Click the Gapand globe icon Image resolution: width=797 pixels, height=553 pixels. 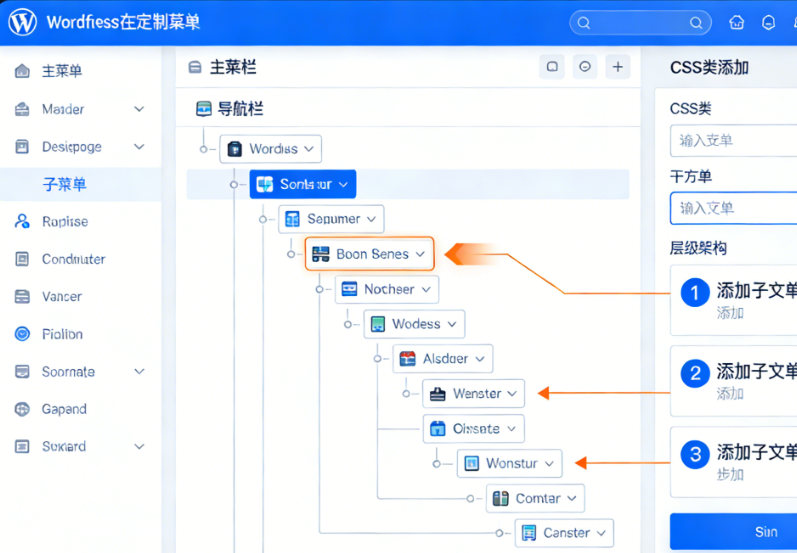[22, 409]
